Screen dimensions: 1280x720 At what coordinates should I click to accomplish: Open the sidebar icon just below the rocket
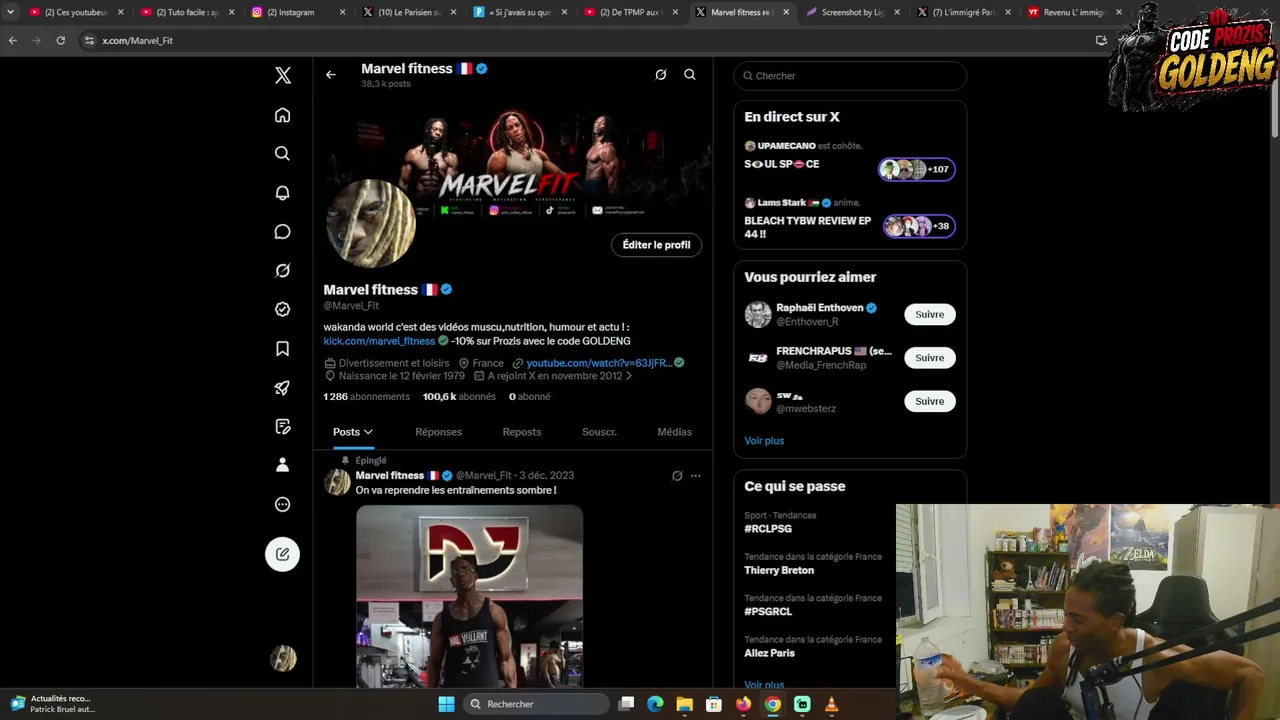point(282,427)
